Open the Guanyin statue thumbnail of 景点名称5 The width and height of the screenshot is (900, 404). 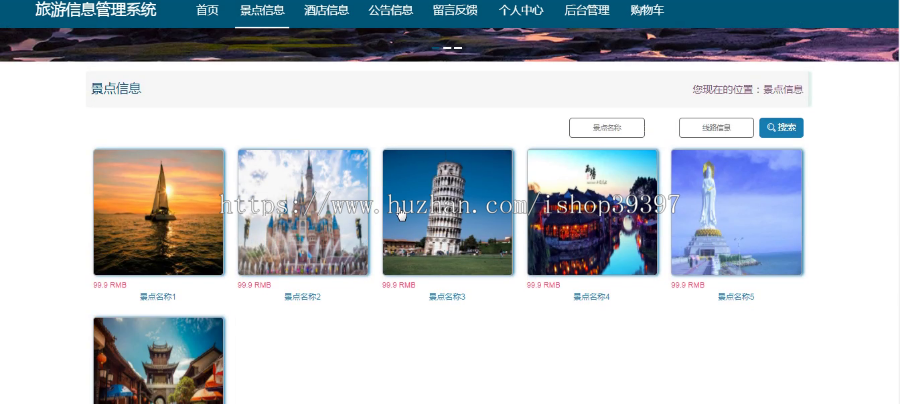737,212
